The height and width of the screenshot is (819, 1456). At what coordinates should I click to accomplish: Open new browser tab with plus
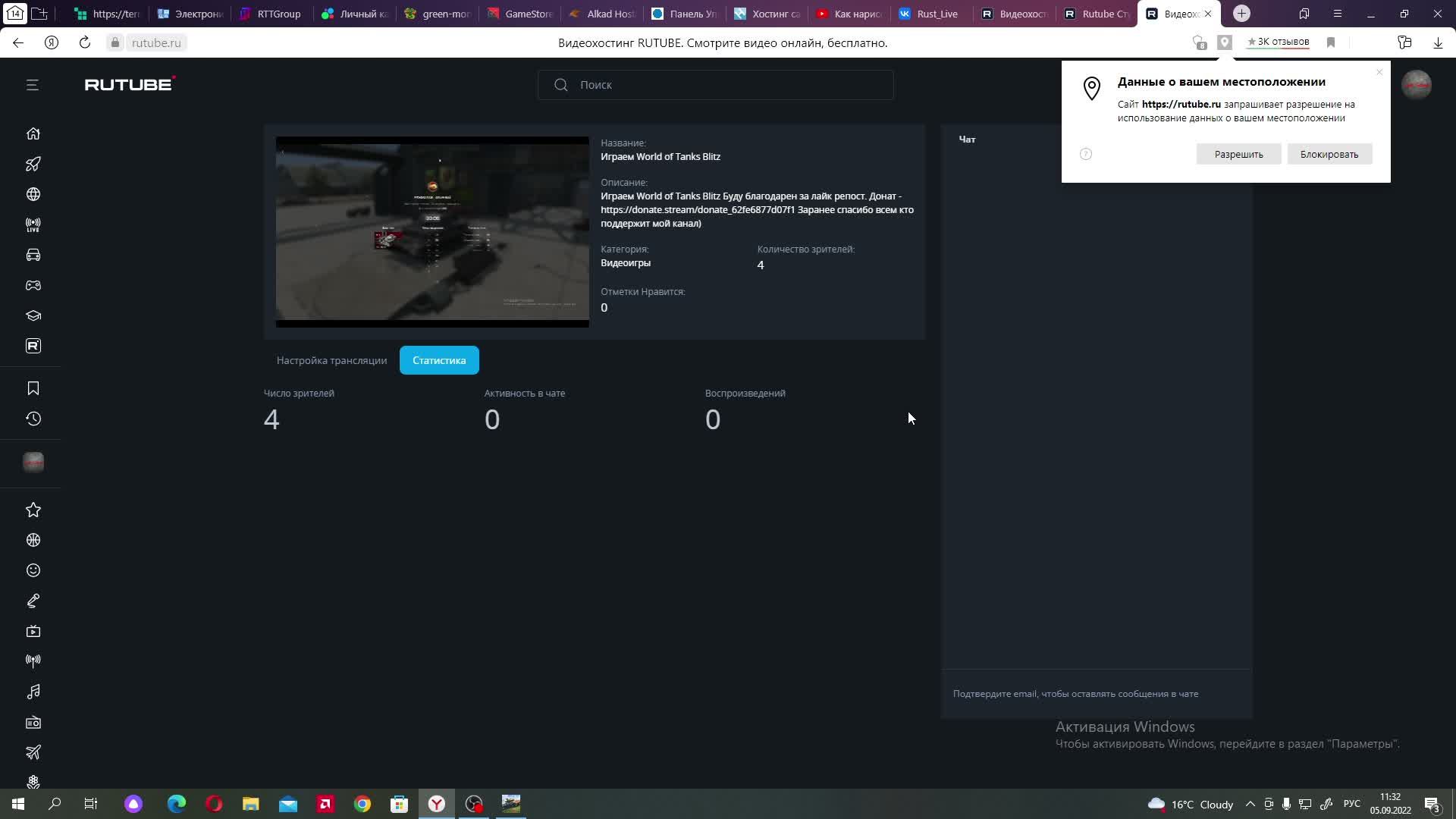(1241, 14)
